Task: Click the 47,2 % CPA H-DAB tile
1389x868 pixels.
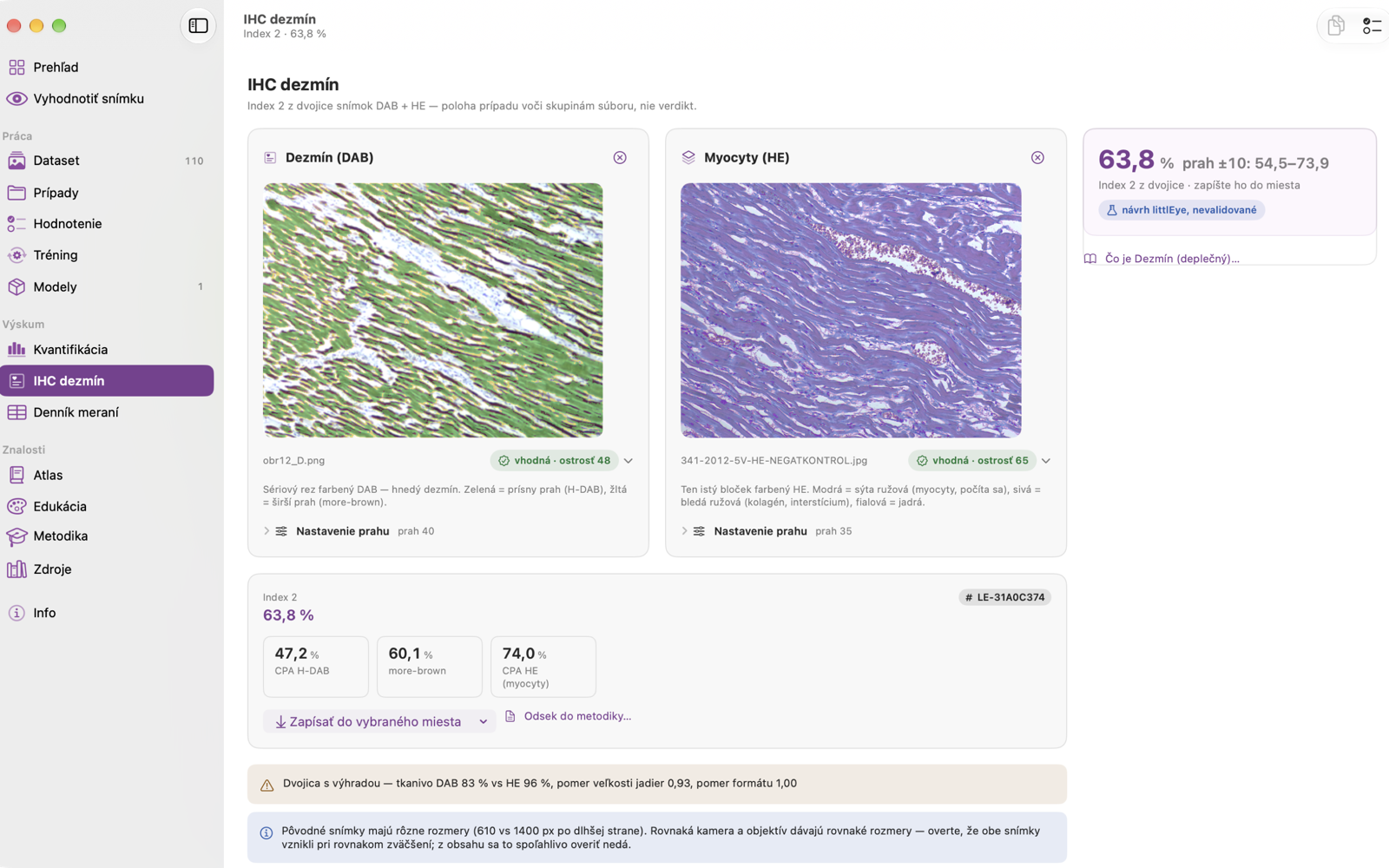Action: [316, 667]
